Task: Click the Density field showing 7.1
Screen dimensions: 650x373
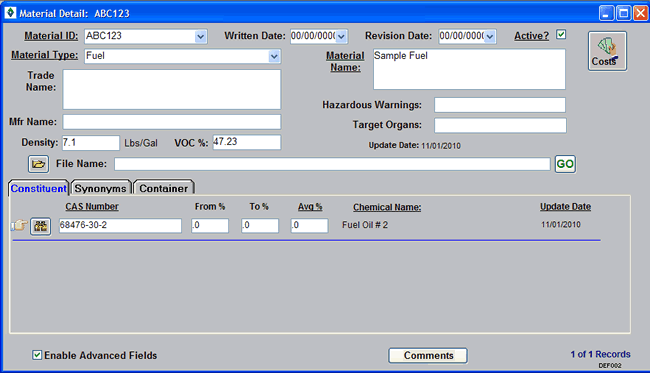Action: click(x=91, y=143)
